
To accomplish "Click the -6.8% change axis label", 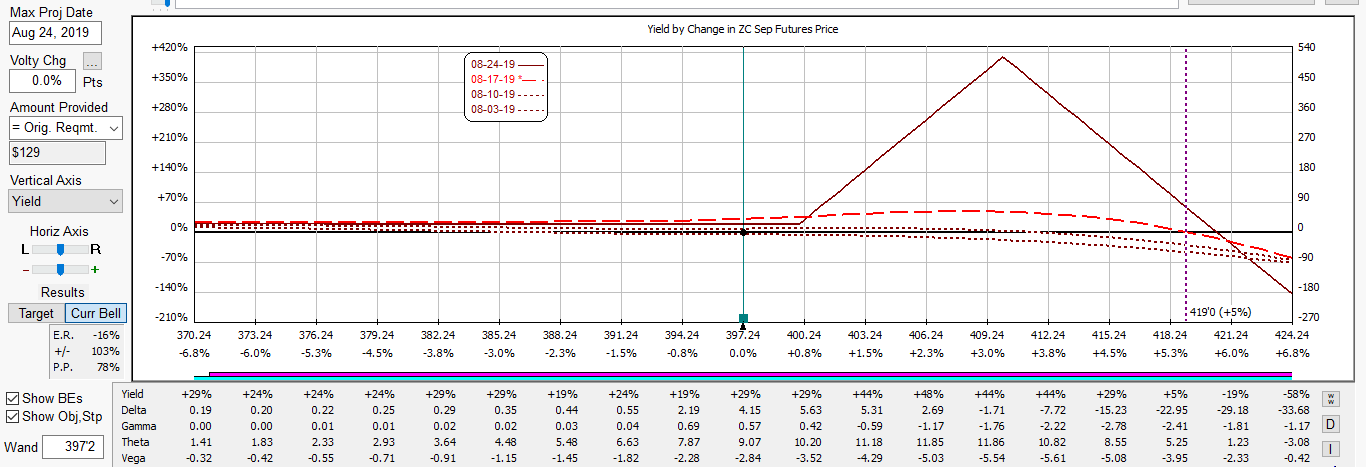I will coord(194,353).
